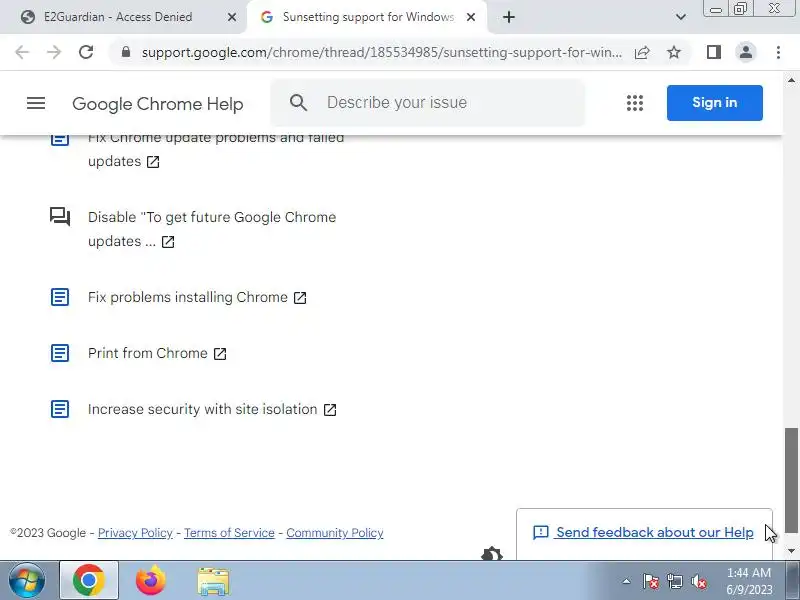The image size is (800, 600).
Task: Click the search magnifier icon
Action: 298,103
